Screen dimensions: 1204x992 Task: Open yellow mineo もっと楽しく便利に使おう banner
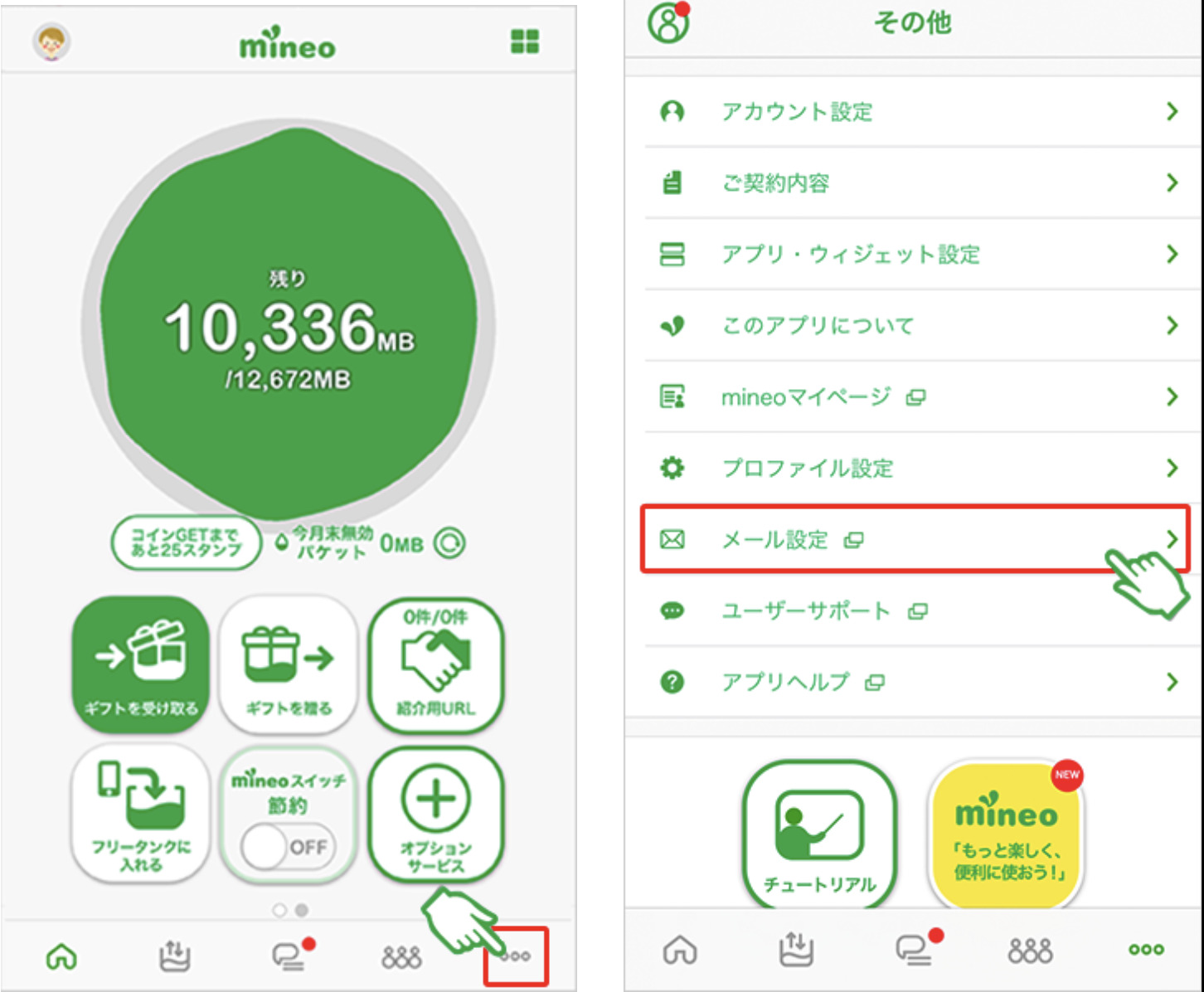coord(1006,834)
